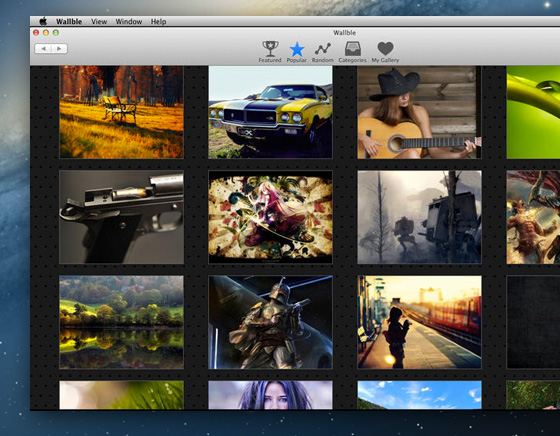
Task: Open the Wallble application menu
Action: tap(69, 21)
